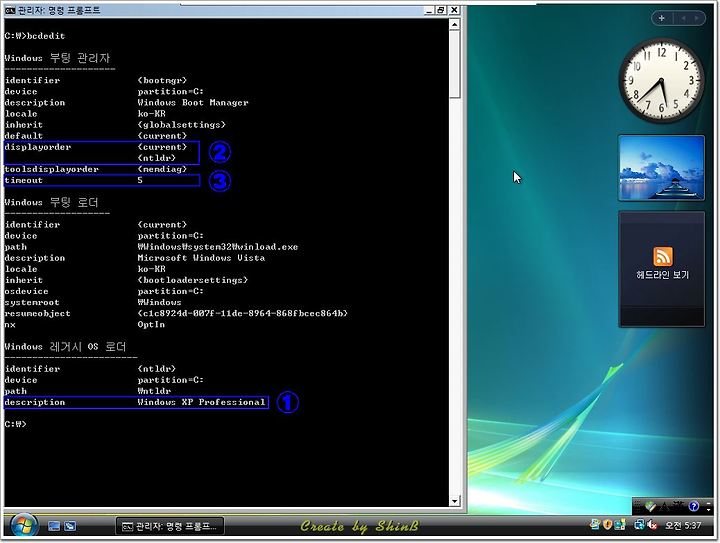Click the analog clock gadget
The width and height of the screenshot is (720, 543).
(x=661, y=81)
